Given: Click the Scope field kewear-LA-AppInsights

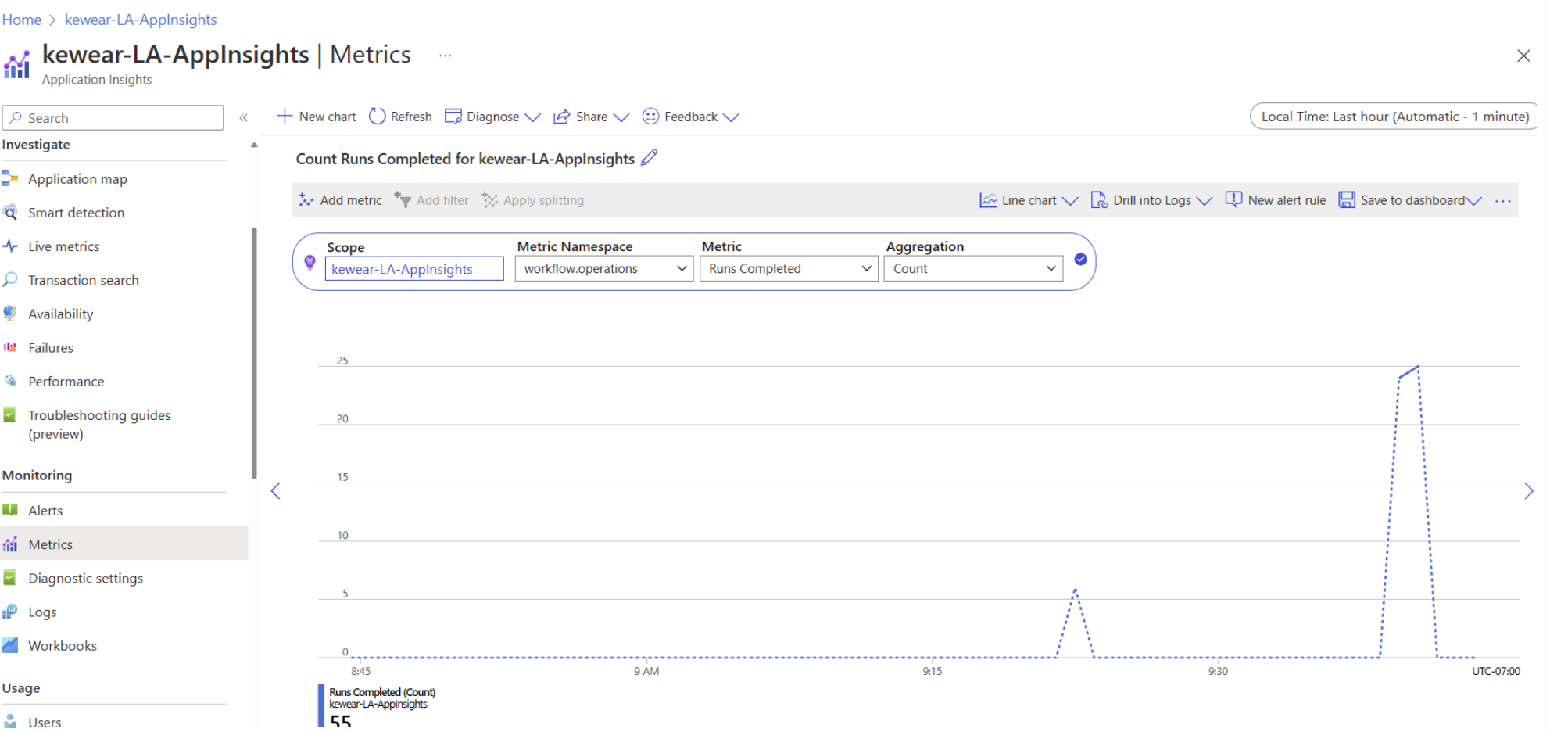Looking at the screenshot, I should click(x=413, y=269).
